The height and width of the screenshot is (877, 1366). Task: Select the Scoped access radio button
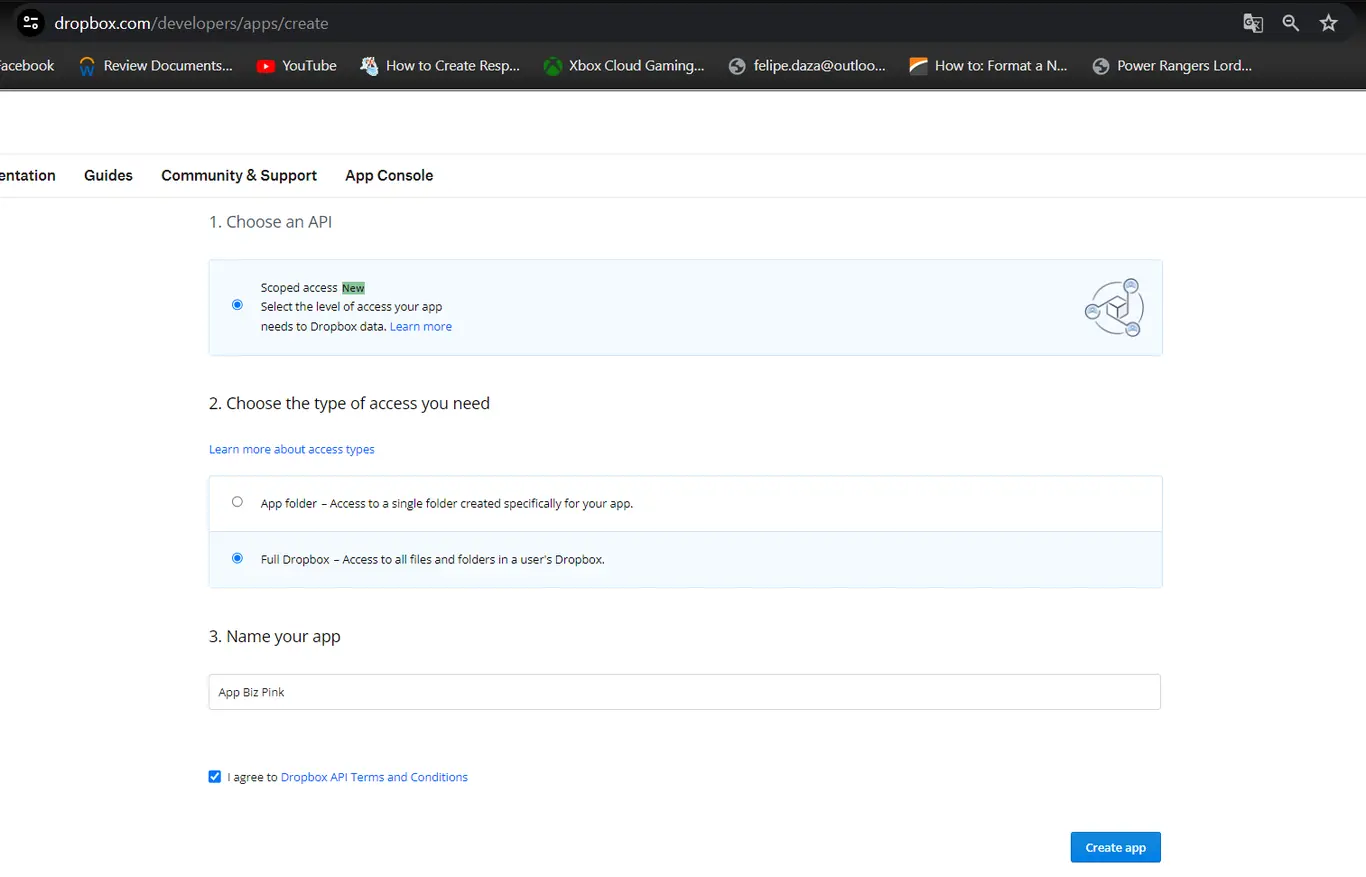[237, 305]
